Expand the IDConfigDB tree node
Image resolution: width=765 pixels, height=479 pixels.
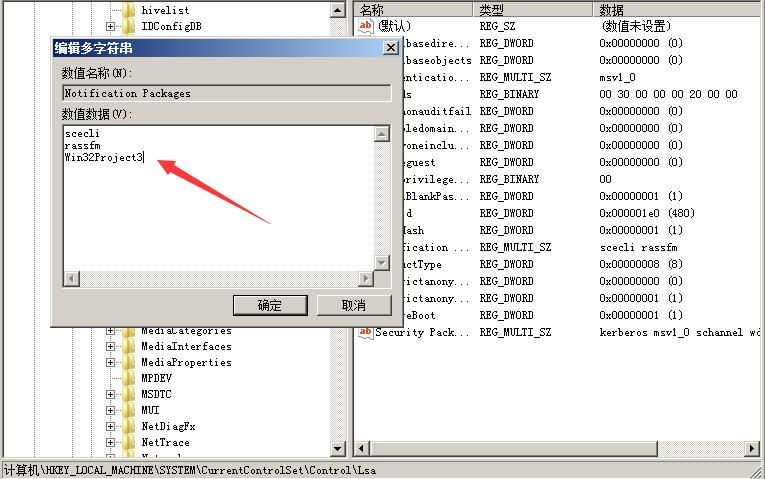click(110, 26)
